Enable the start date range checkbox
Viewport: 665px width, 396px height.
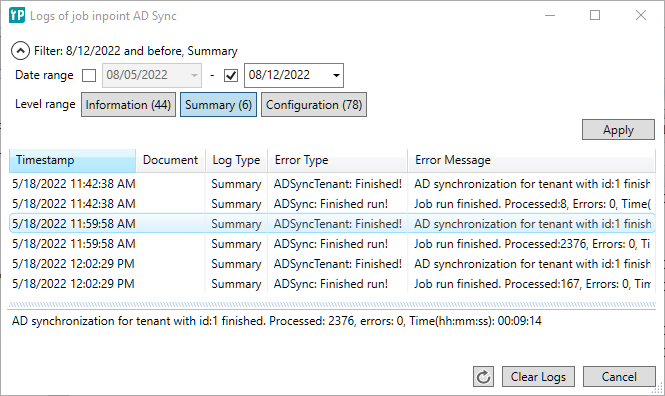point(89,75)
